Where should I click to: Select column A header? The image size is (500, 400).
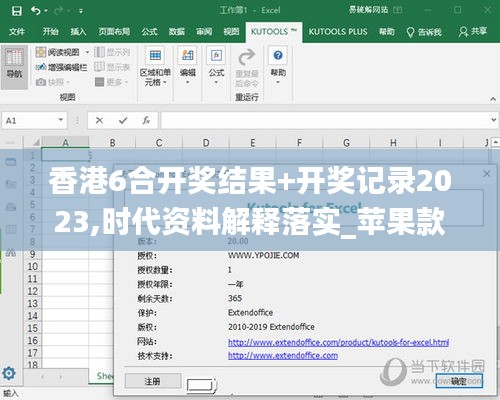pos(65,142)
